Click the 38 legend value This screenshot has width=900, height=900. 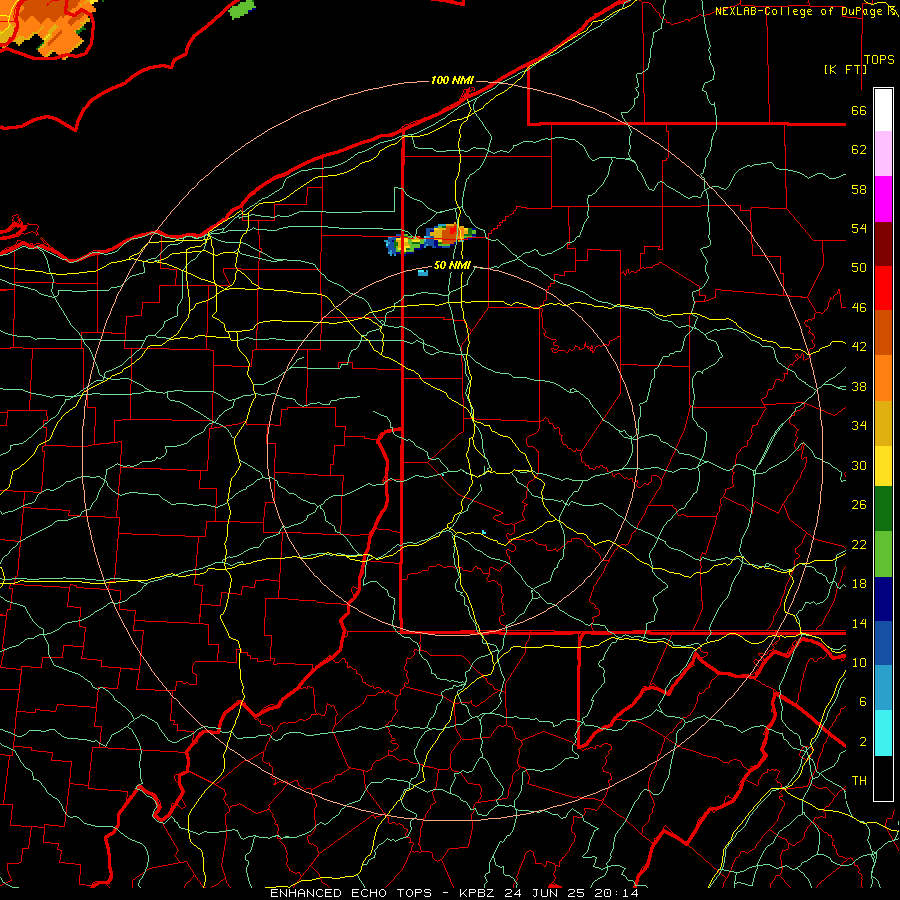859,386
